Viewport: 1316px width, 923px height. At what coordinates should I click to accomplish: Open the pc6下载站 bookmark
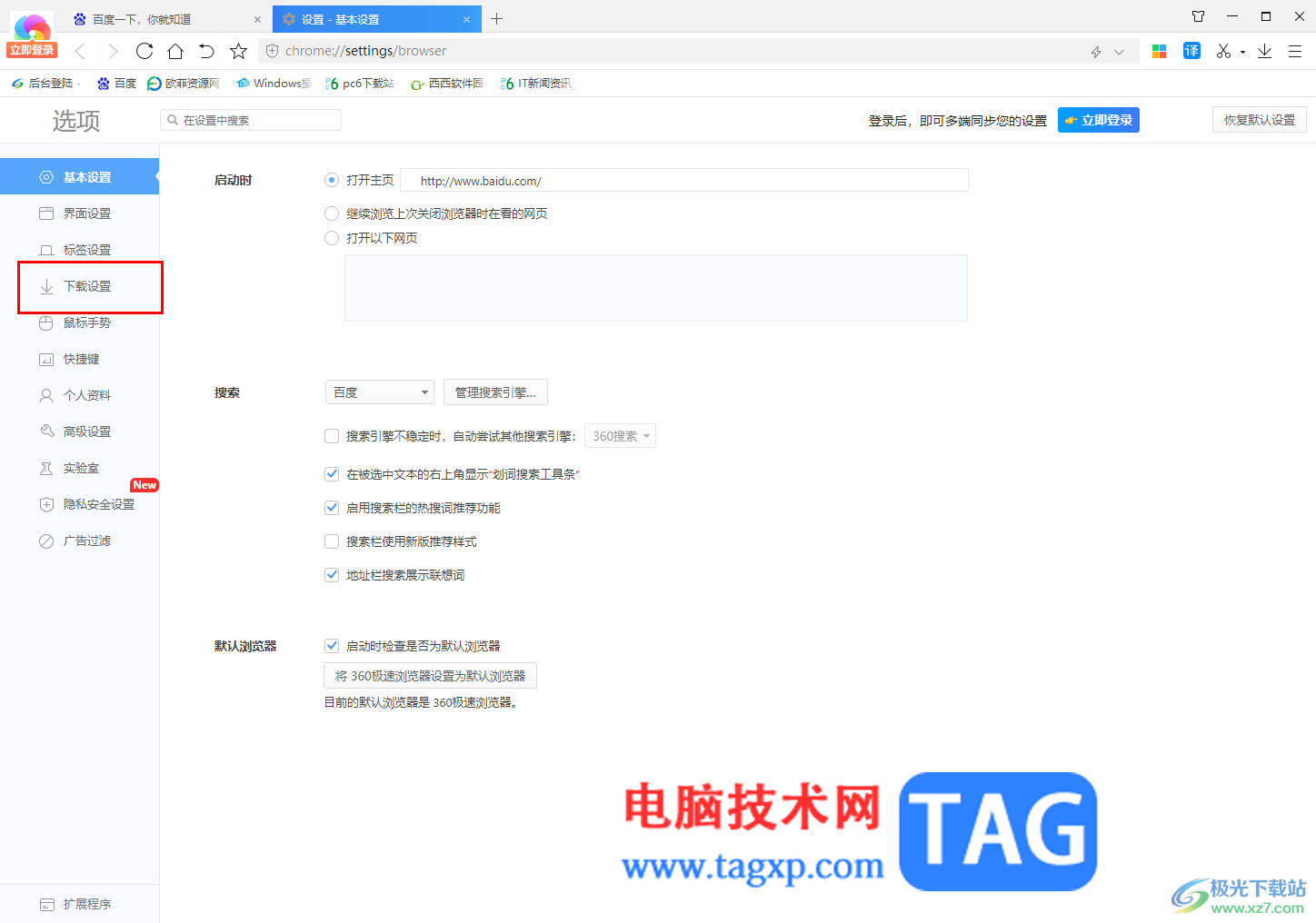pos(361,84)
